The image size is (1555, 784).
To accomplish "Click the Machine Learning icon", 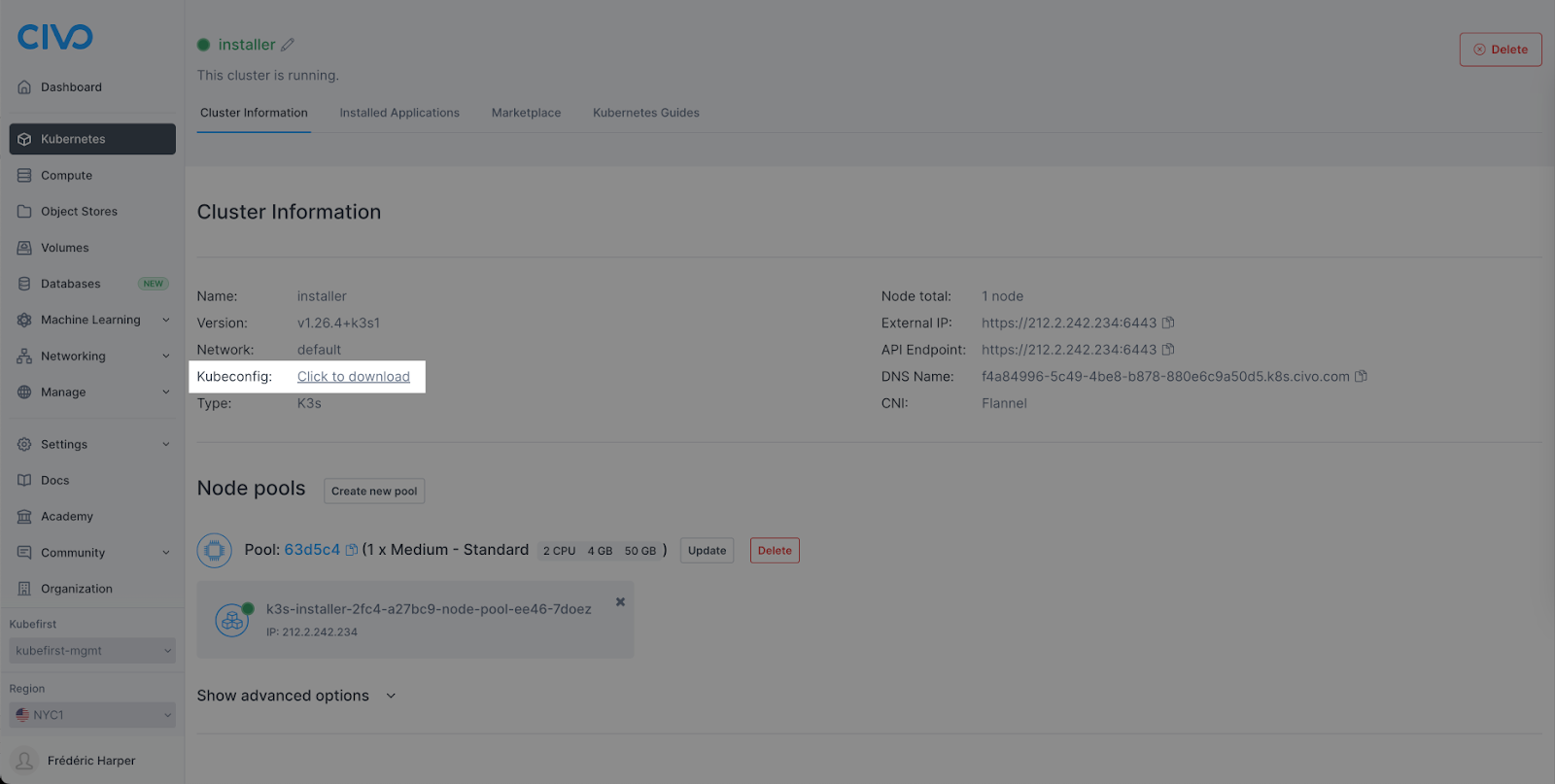I will point(24,320).
